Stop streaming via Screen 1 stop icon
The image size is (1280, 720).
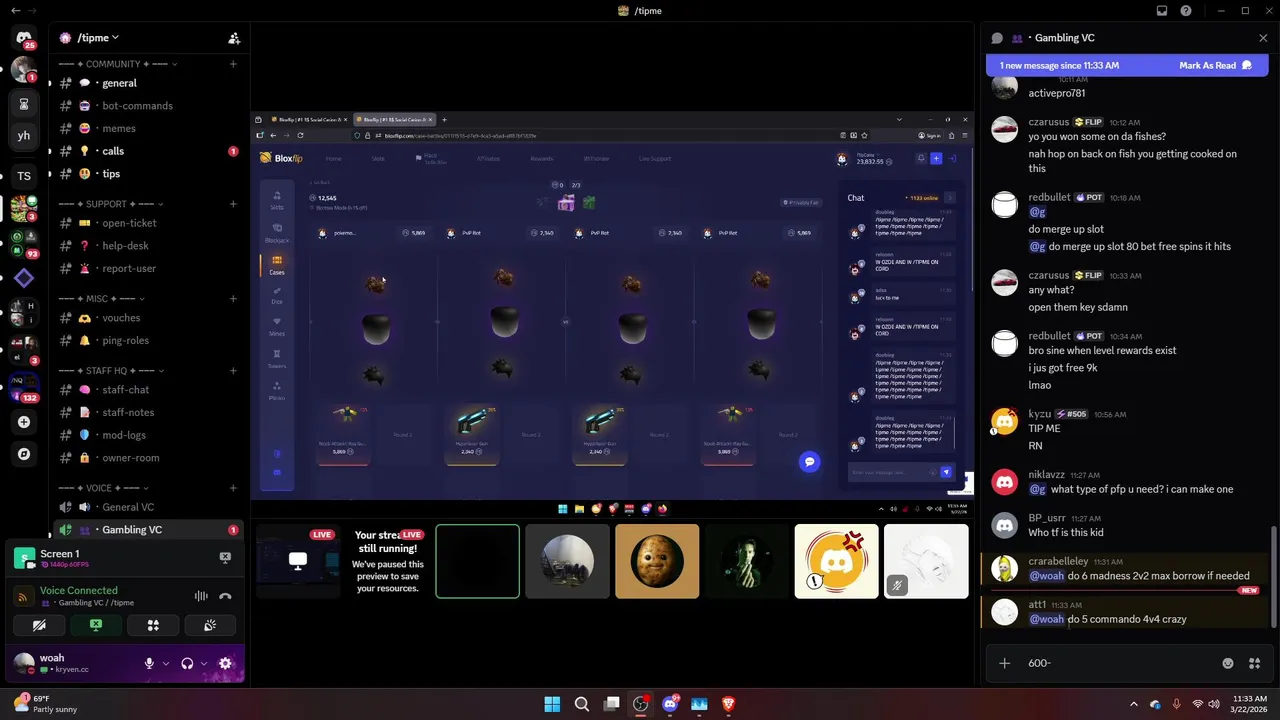(225, 557)
